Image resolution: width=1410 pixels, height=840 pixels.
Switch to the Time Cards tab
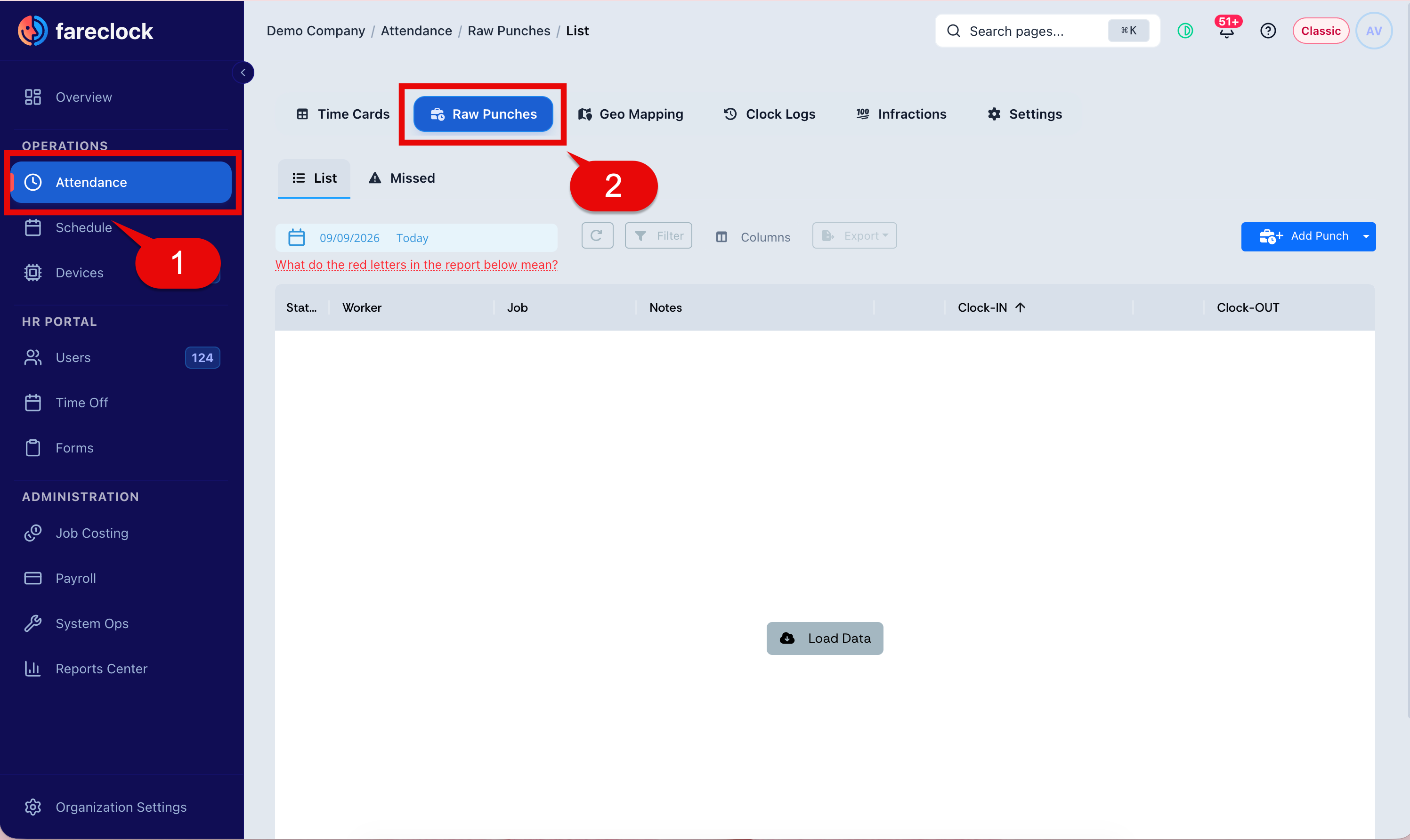[x=342, y=114]
